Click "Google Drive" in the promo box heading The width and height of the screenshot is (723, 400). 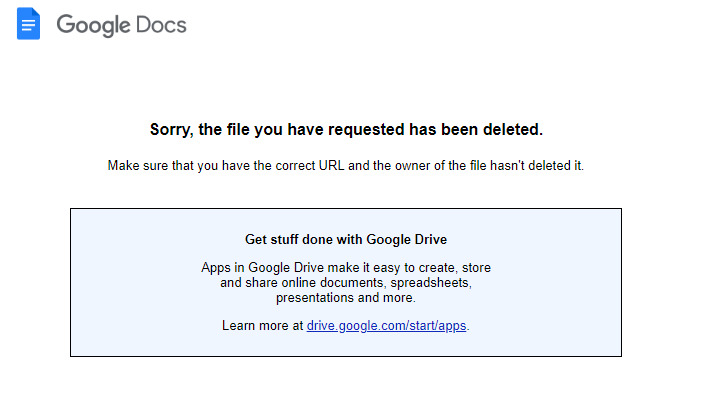pyautogui.click(x=406, y=240)
